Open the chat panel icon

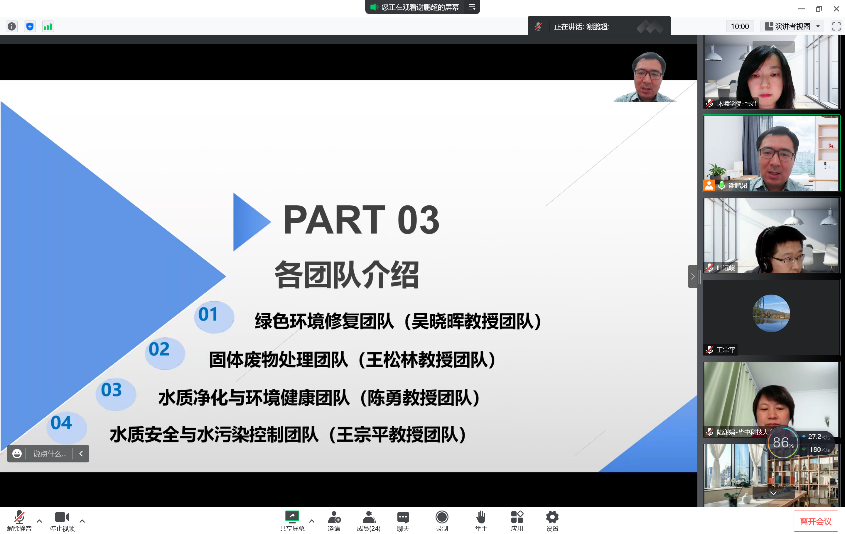point(403,518)
